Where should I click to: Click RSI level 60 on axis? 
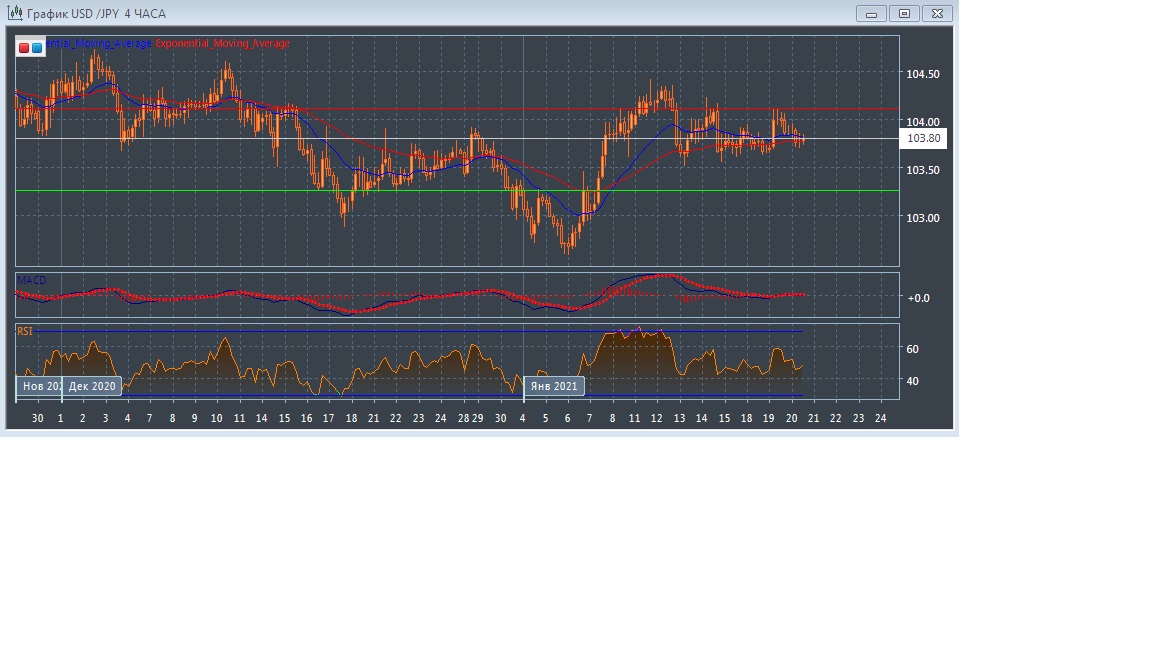coord(912,349)
